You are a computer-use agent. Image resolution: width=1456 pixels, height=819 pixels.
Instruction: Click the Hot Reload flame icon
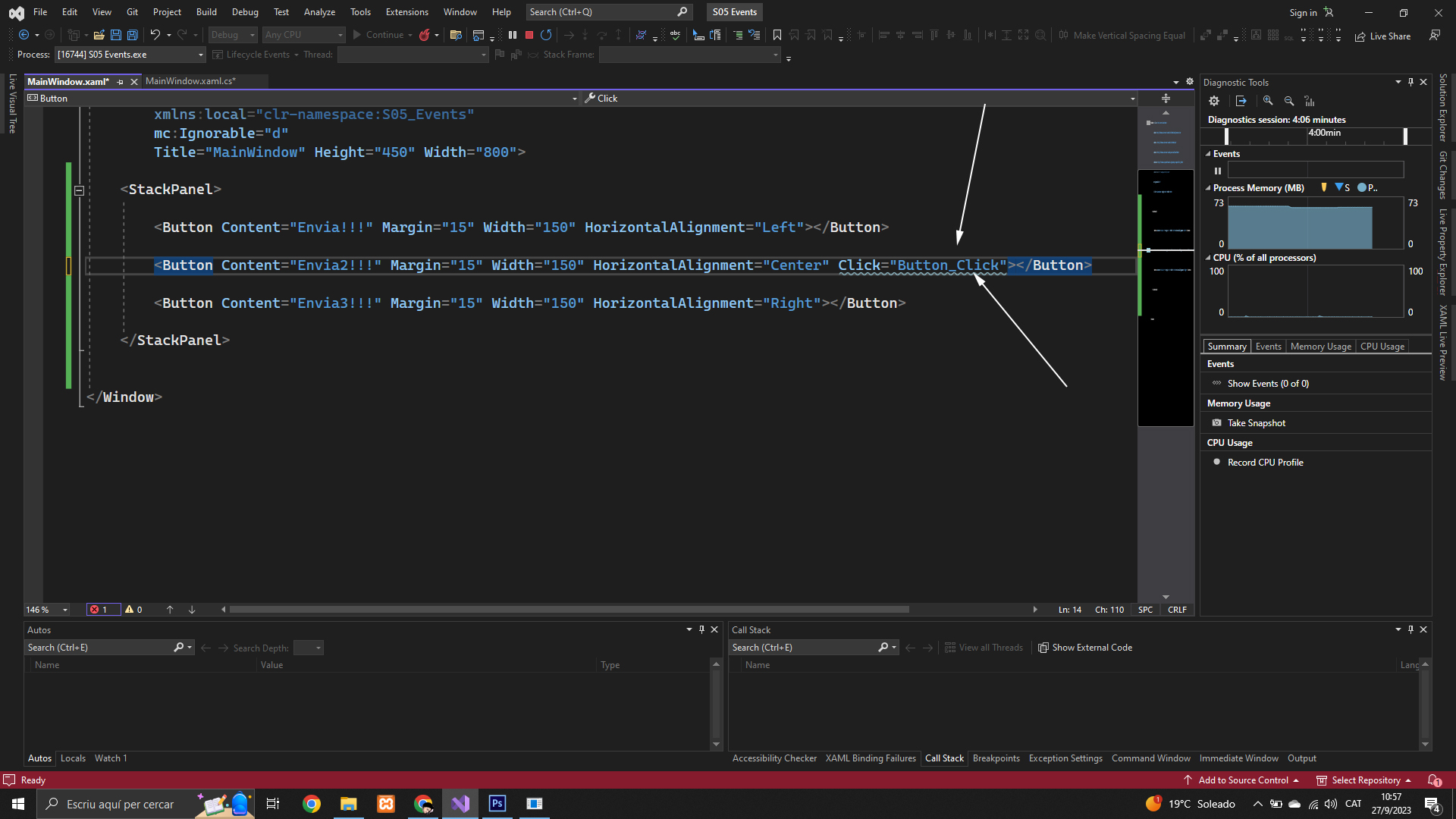pos(425,35)
